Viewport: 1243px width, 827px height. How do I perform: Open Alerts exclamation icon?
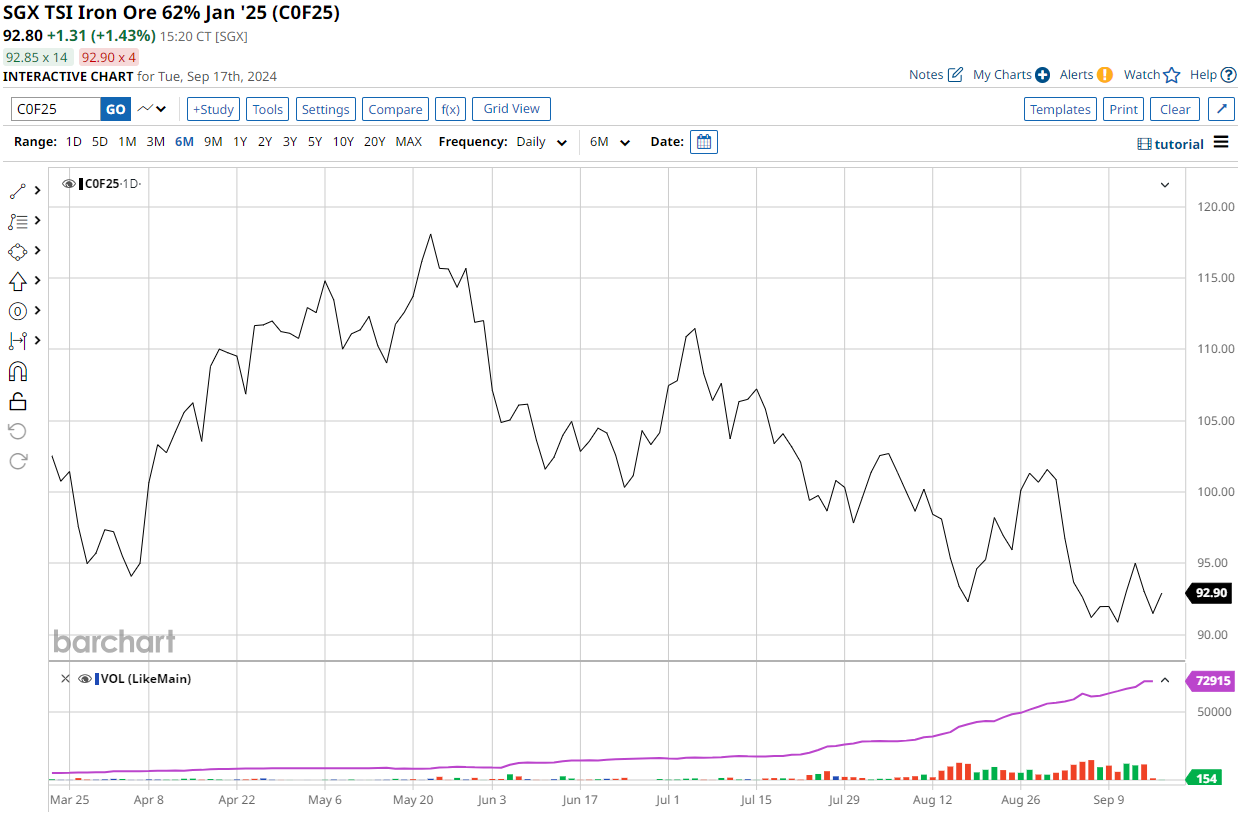(1105, 75)
